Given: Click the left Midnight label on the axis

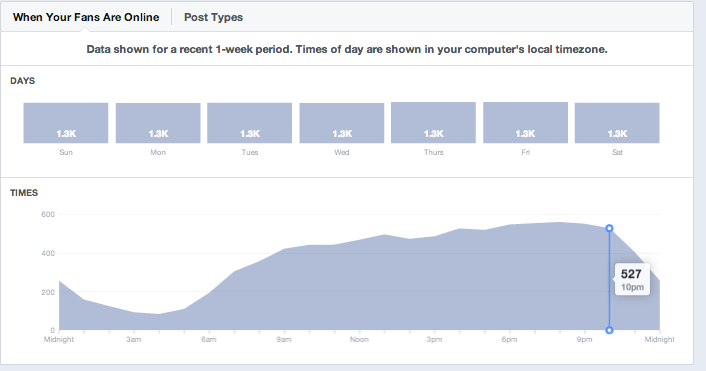Looking at the screenshot, I should [x=59, y=339].
